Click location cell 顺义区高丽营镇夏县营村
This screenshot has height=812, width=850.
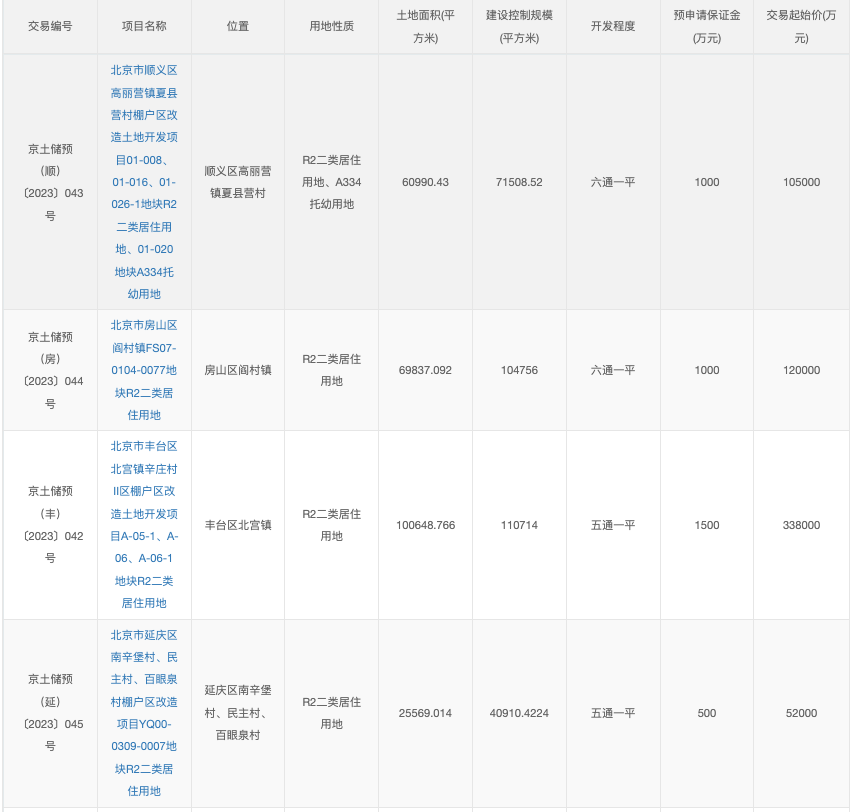coord(237,182)
